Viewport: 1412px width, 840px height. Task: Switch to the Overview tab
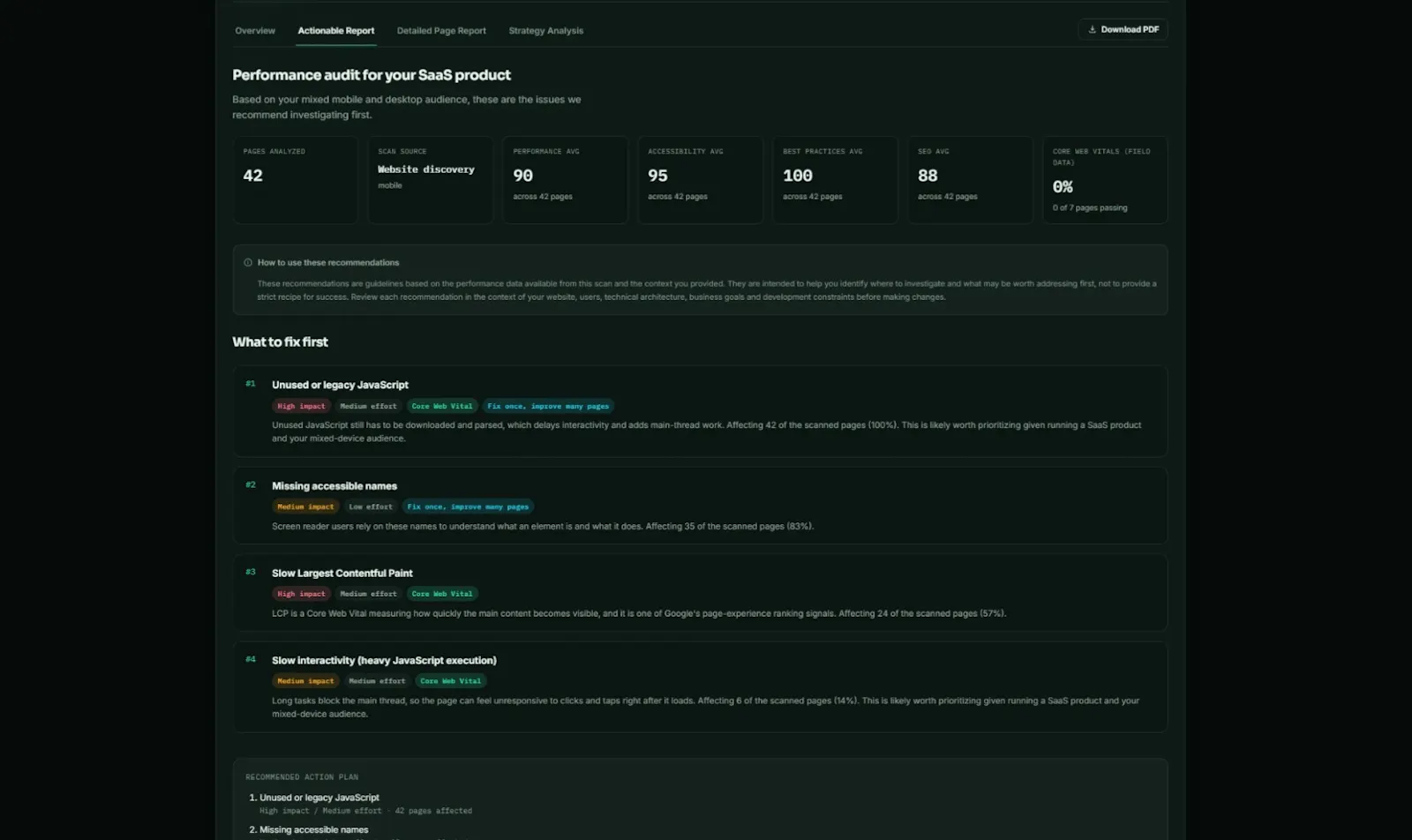255,31
